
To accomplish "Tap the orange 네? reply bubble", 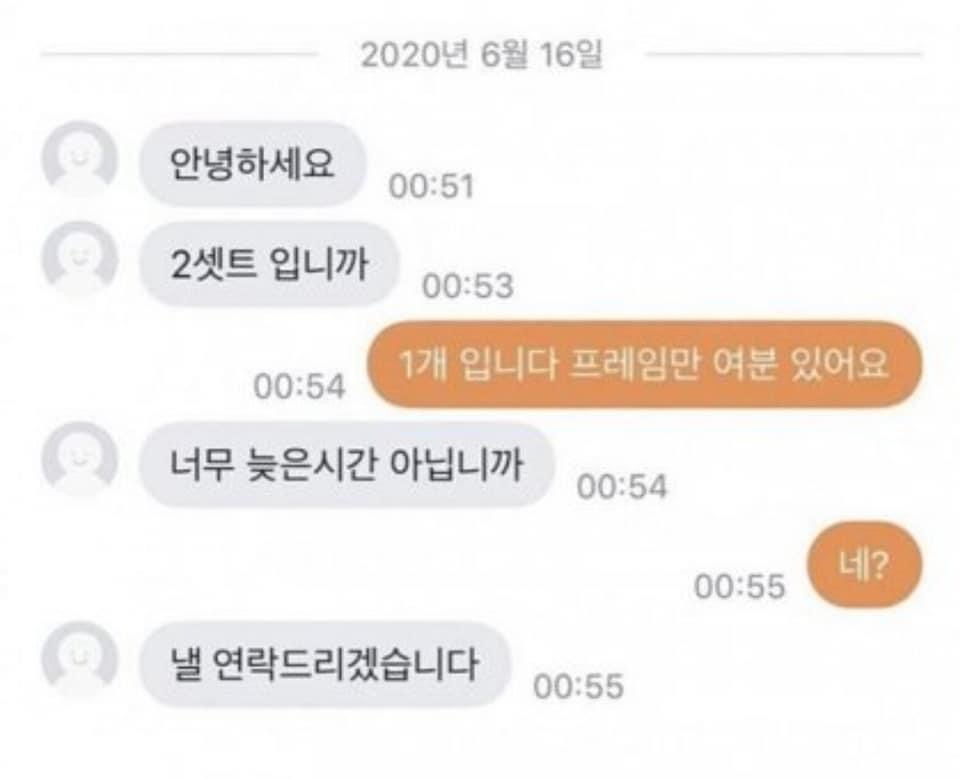I will pyautogui.click(x=864, y=565).
